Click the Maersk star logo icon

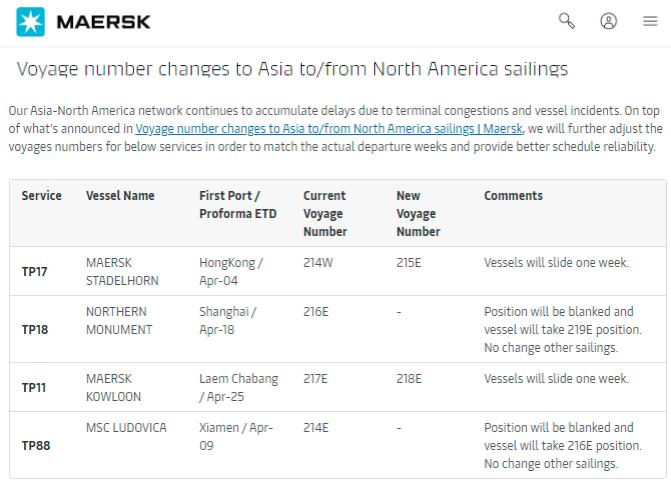(x=31, y=21)
